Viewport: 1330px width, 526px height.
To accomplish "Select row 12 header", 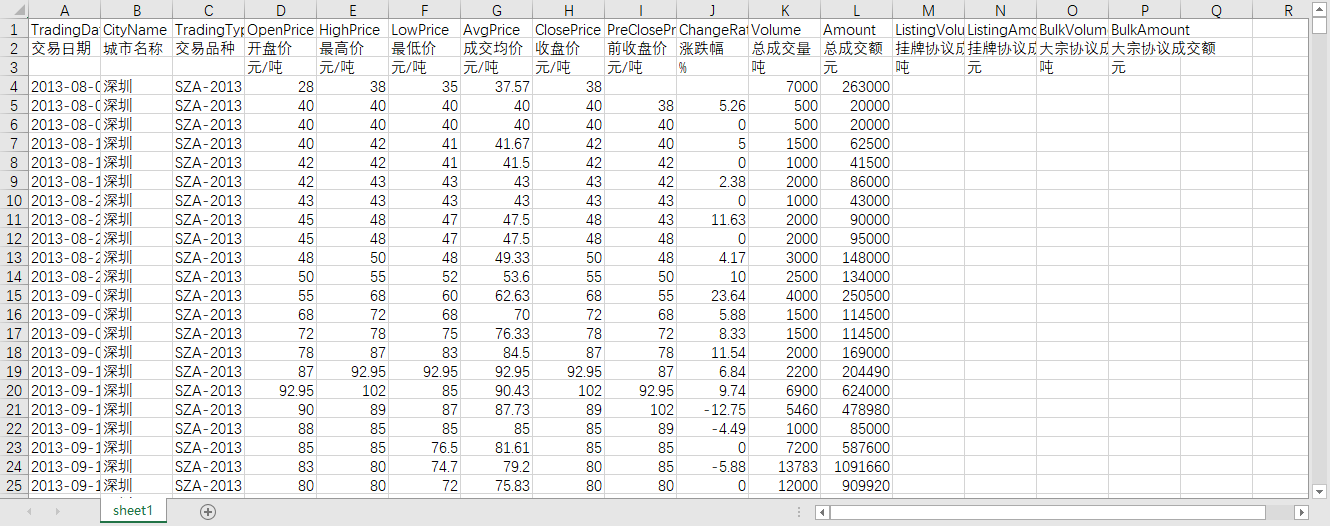I will tap(14, 238).
